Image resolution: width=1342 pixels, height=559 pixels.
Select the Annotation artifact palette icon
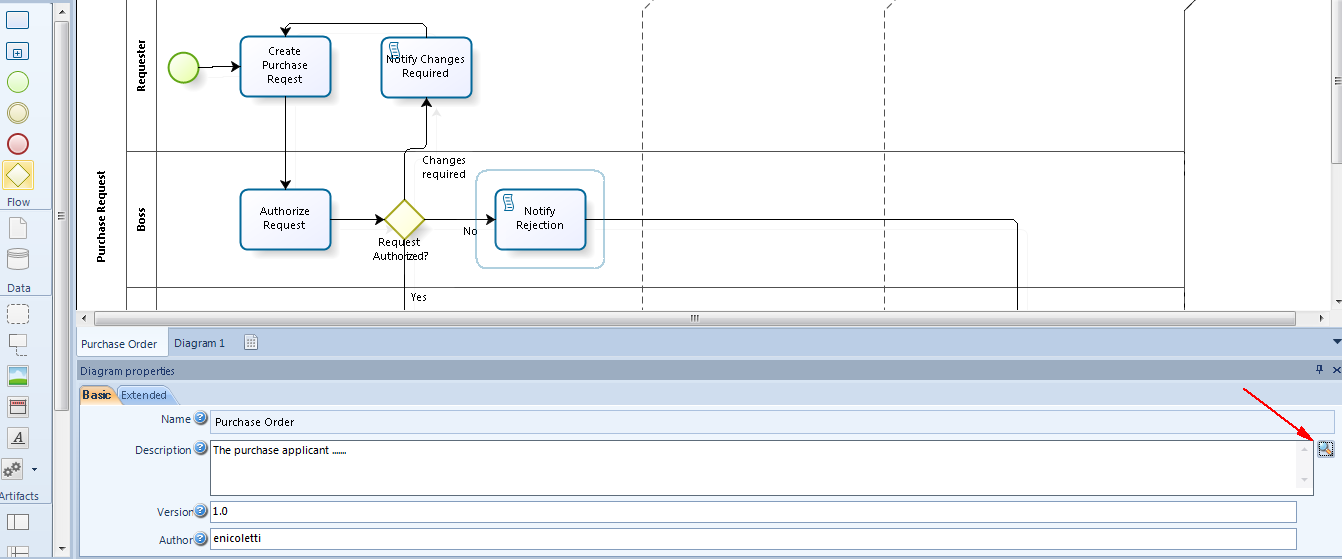[18, 345]
